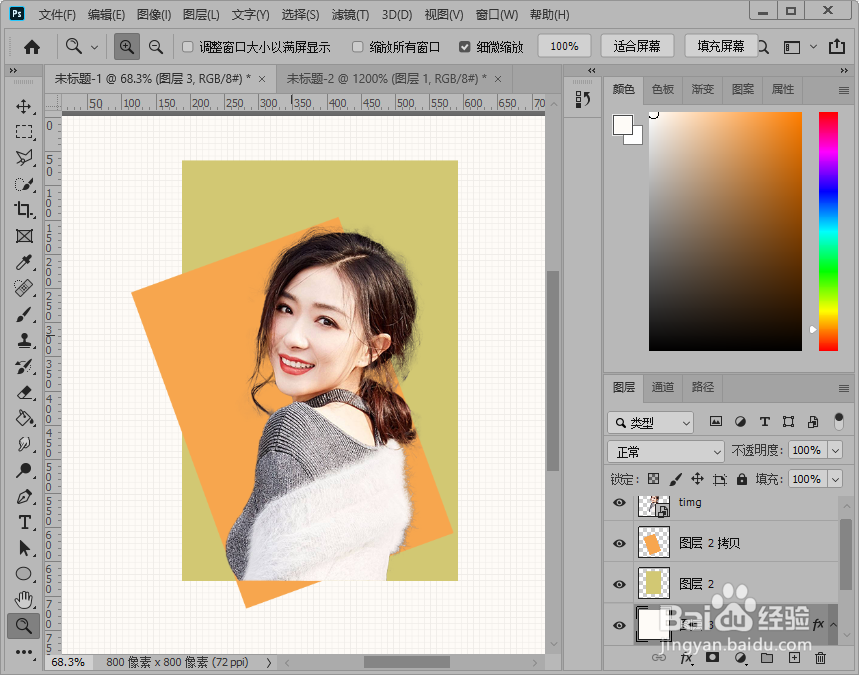Click the foreground color swatch
859x675 pixels.
tap(623, 125)
